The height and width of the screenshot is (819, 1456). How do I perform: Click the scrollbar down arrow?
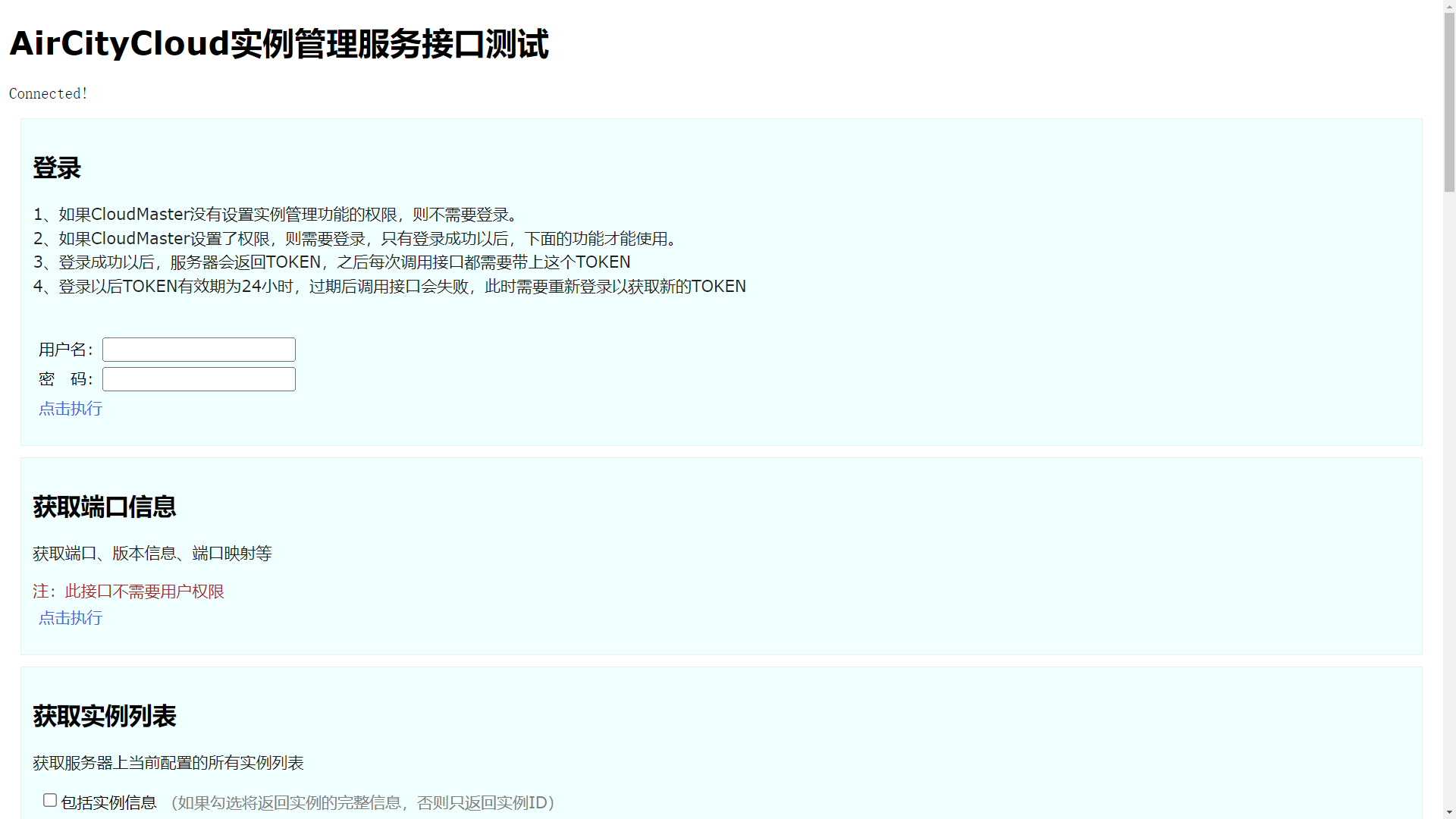[1449, 812]
